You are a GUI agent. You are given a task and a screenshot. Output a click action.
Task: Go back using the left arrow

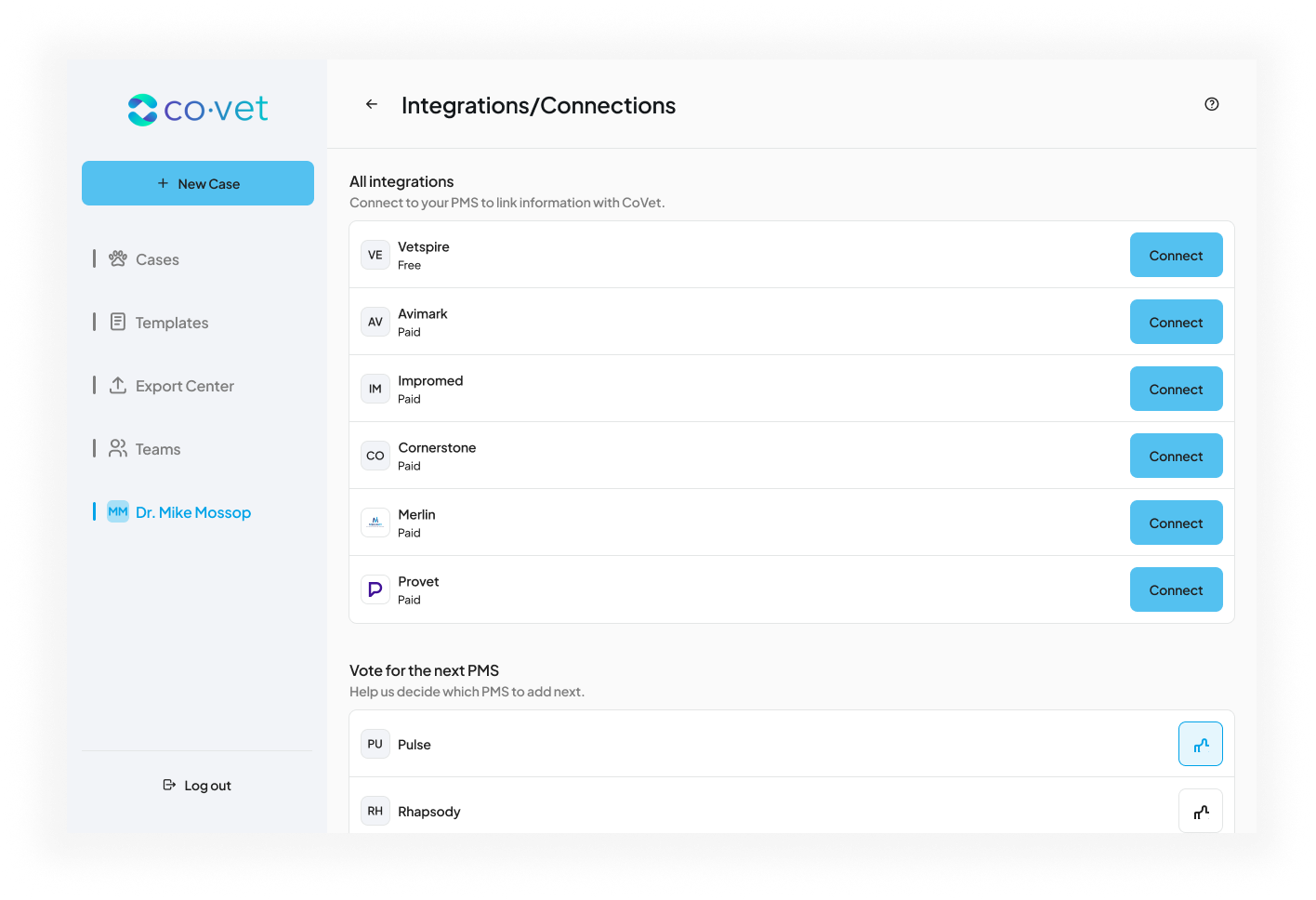(372, 104)
